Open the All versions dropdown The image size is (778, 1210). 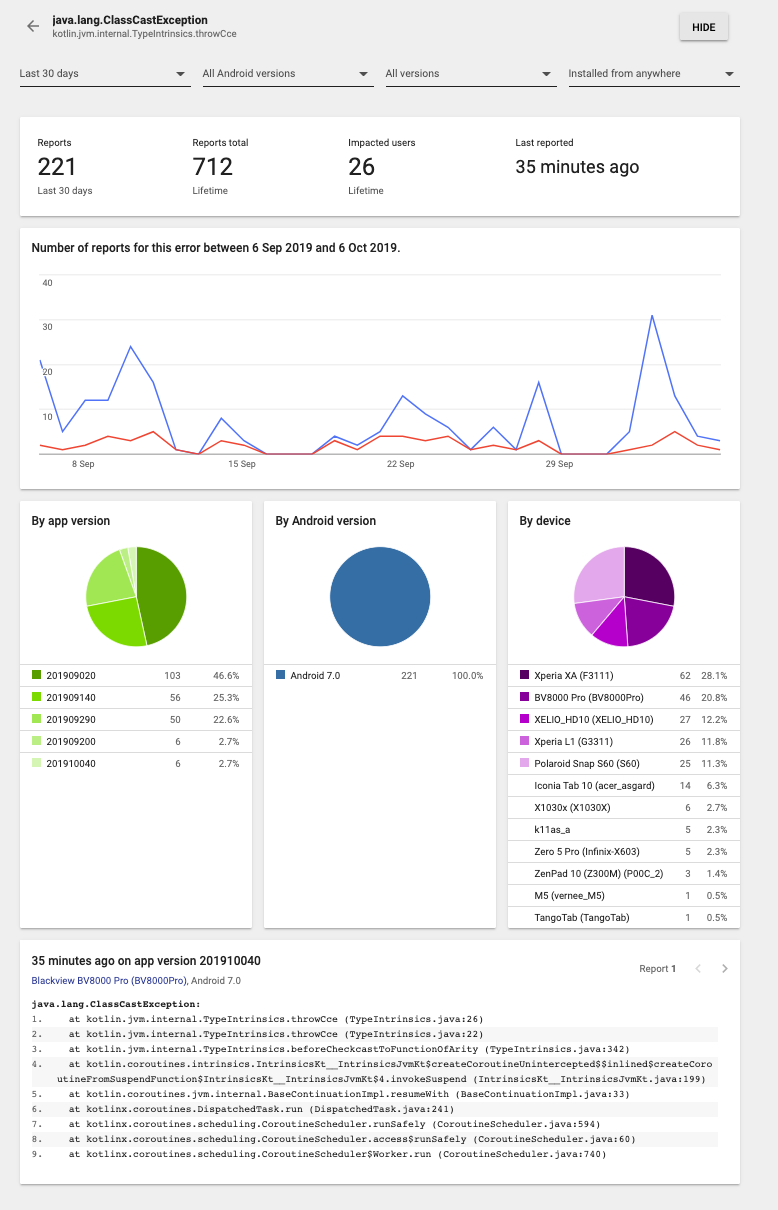(470, 74)
